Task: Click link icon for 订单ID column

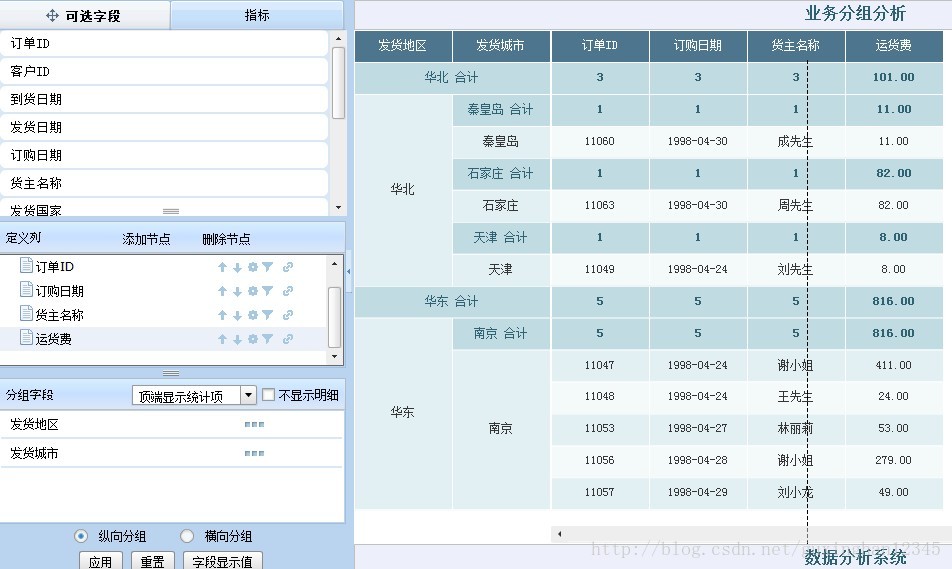Action: (x=288, y=267)
